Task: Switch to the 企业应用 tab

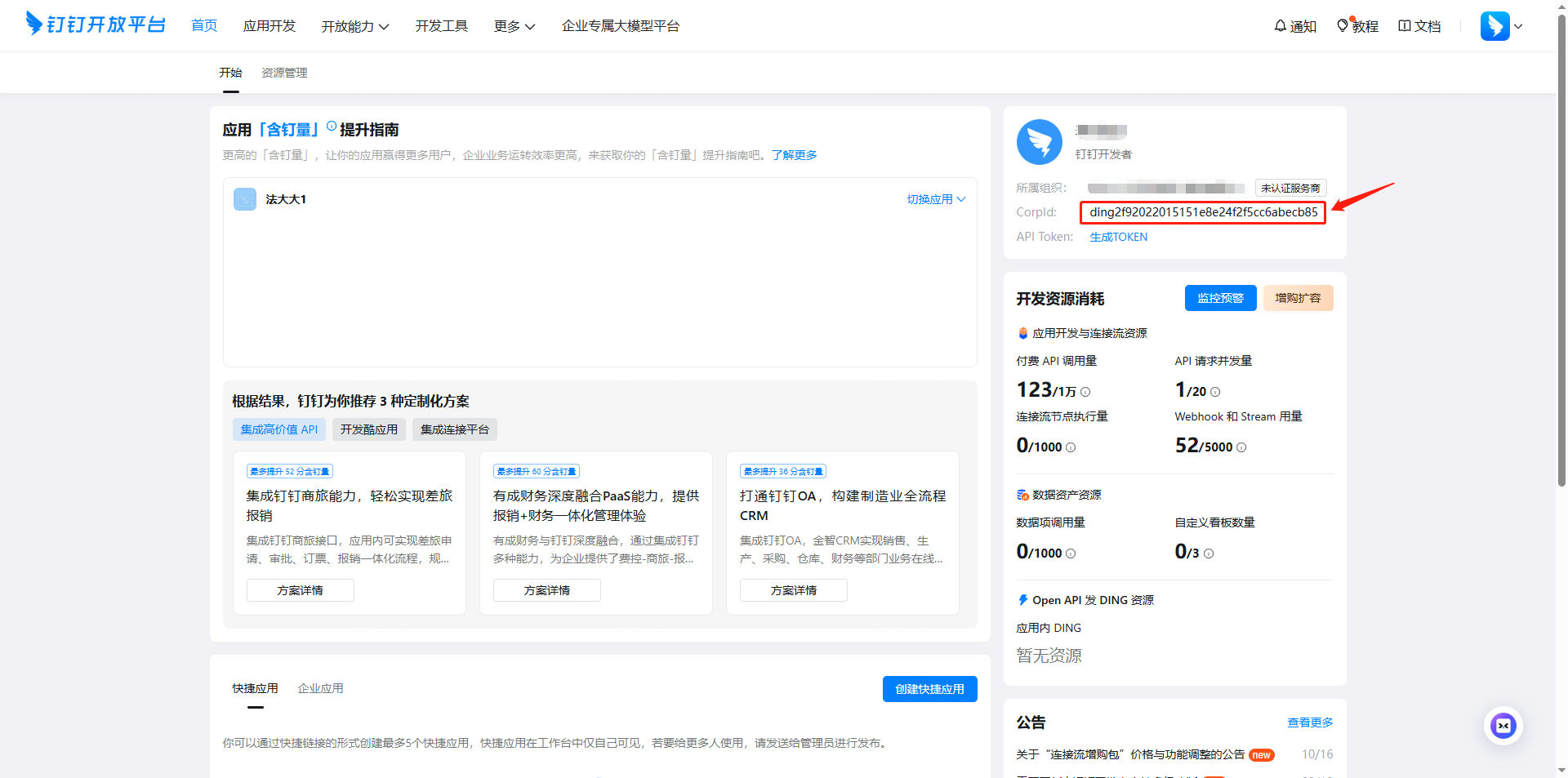Action: (x=320, y=688)
